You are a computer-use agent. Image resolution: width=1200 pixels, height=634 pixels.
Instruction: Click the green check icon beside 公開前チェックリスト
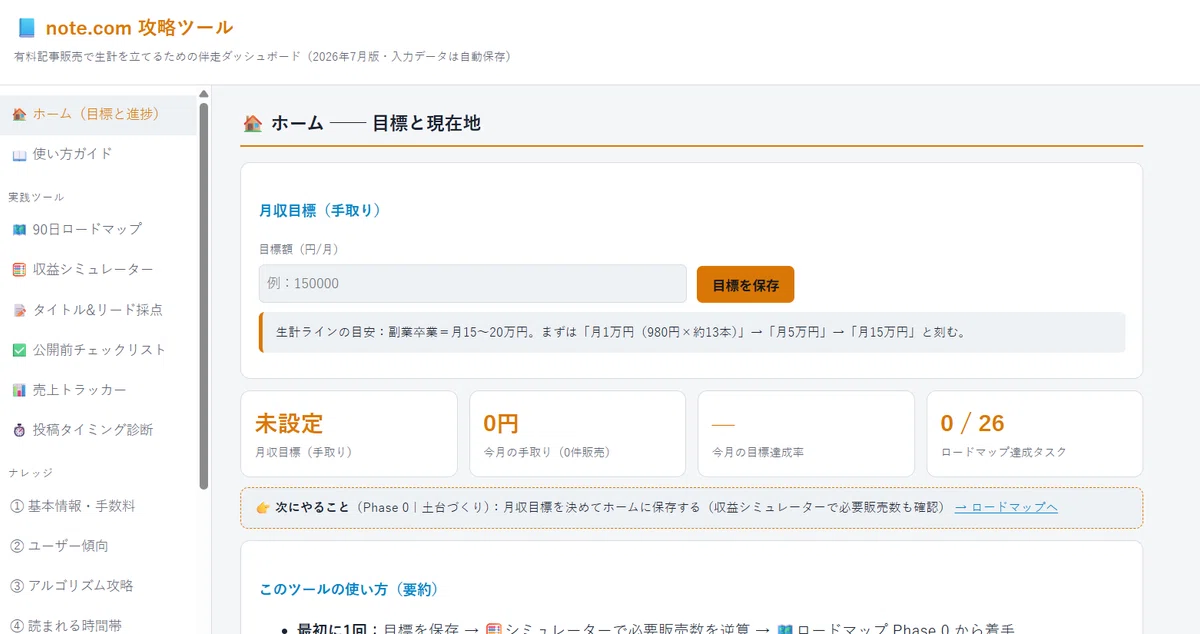pyautogui.click(x=19, y=350)
